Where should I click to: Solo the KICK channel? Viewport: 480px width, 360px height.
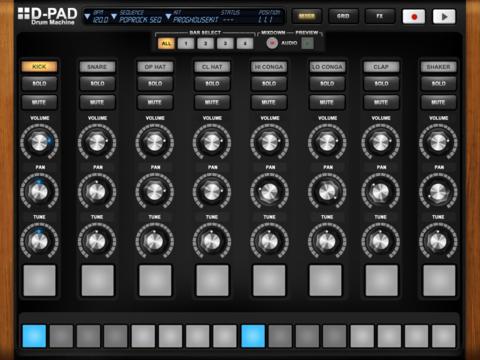click(39, 84)
